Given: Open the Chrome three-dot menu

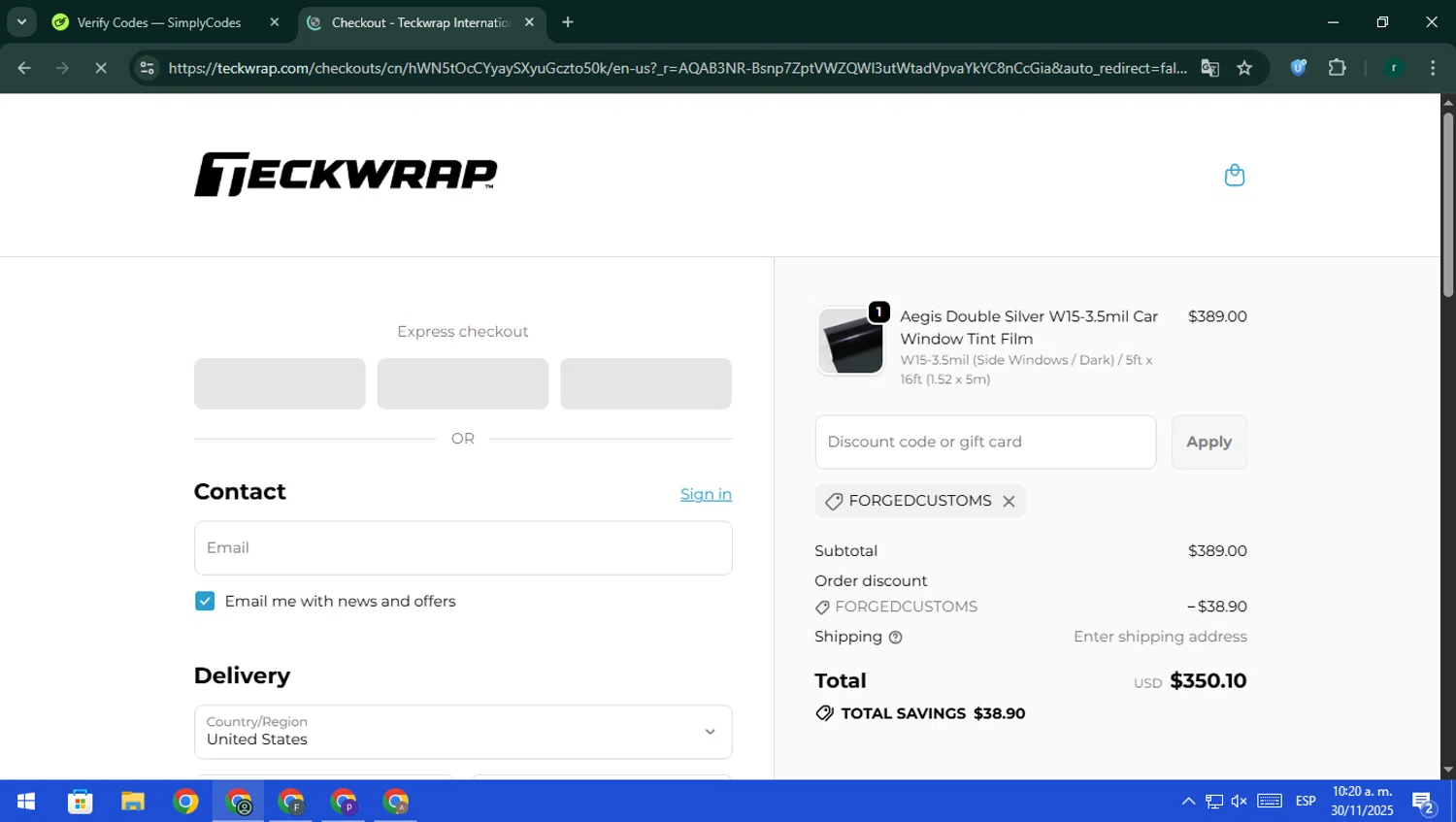Looking at the screenshot, I should tap(1433, 68).
